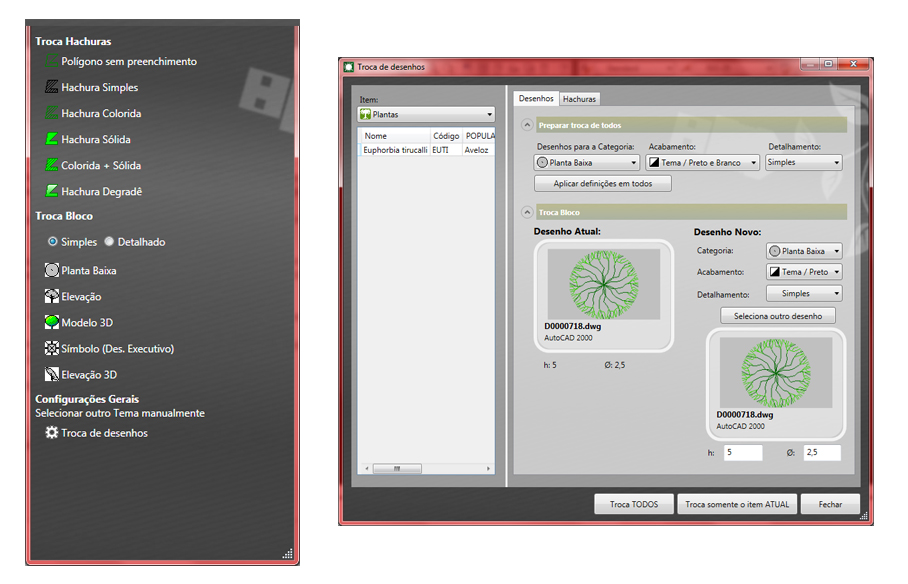
Task: Apply the Hachura Sólida icon
Action: (x=52, y=140)
